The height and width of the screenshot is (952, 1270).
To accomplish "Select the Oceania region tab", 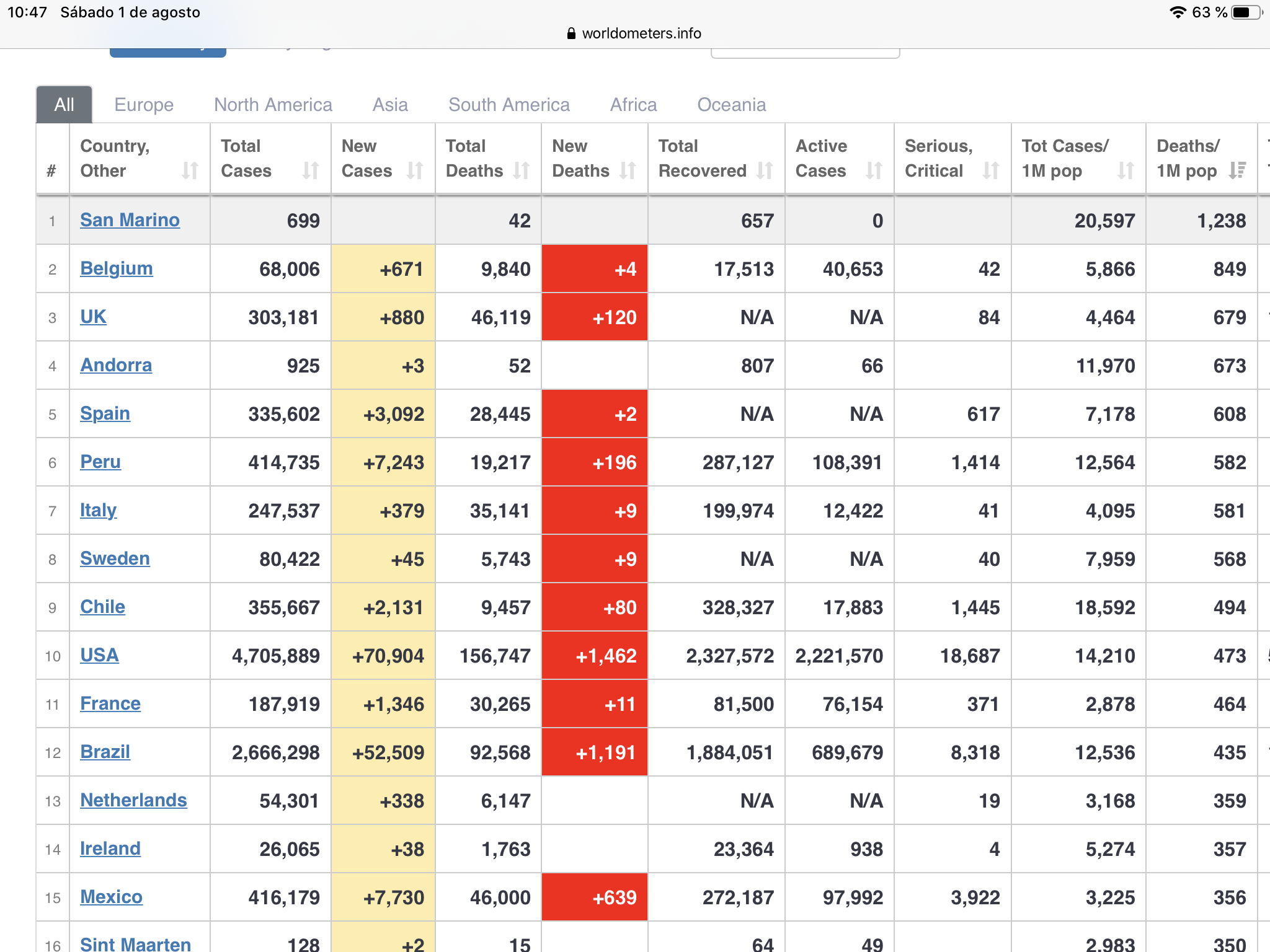I will [731, 105].
